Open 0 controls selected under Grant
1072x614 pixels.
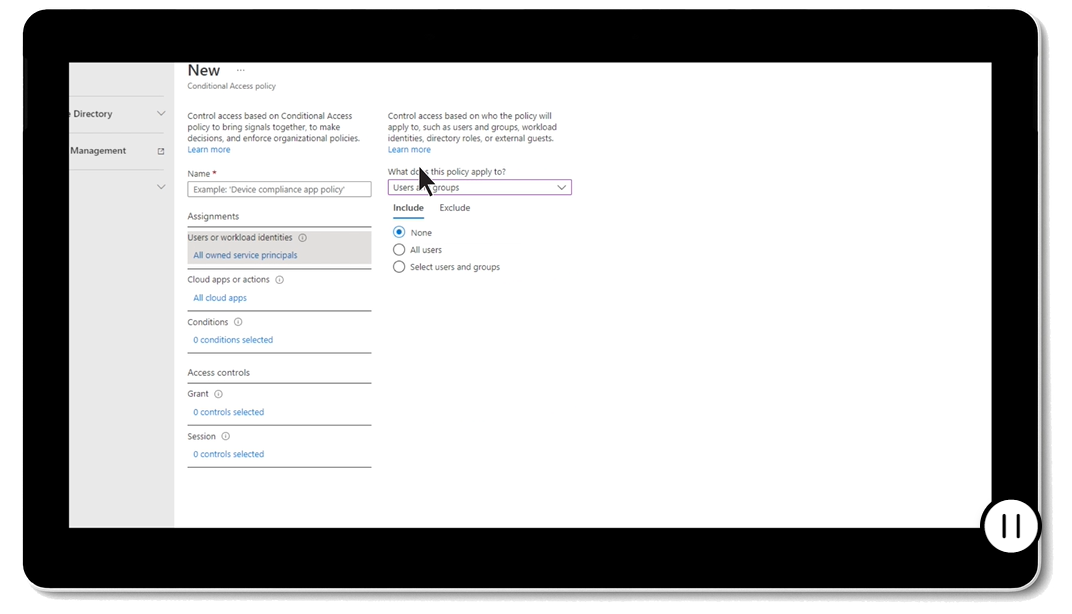point(229,412)
